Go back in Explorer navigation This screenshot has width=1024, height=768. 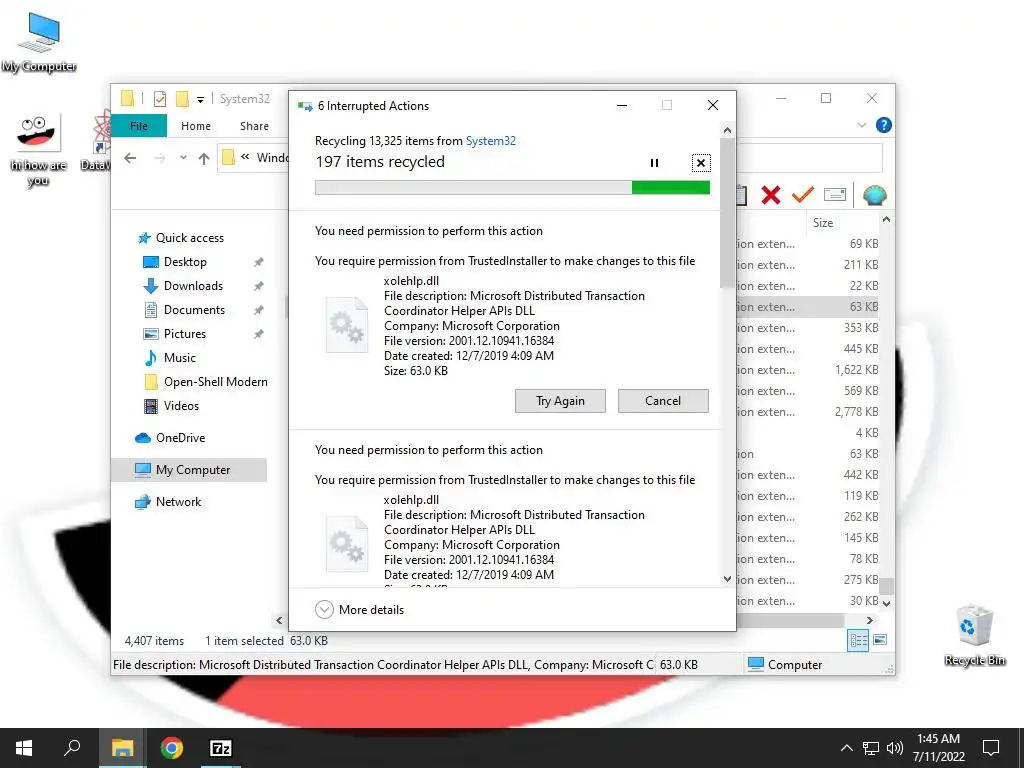[130, 158]
